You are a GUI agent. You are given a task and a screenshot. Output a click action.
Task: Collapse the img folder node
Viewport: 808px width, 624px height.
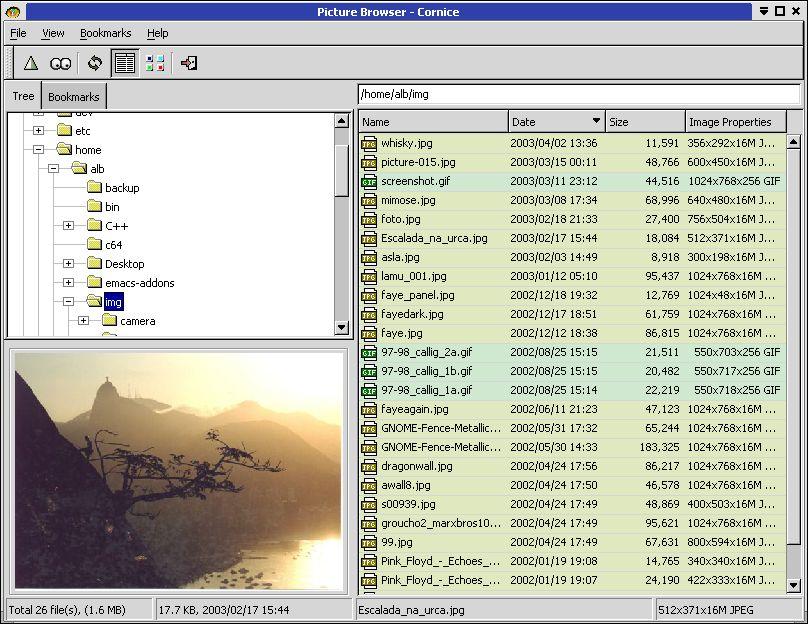[69, 301]
